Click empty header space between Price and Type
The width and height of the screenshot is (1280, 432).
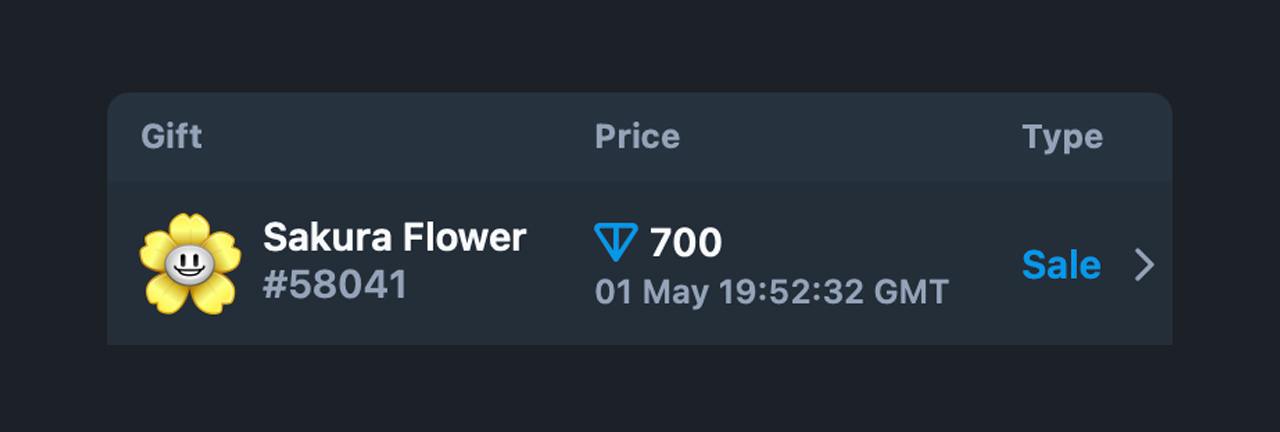point(850,137)
